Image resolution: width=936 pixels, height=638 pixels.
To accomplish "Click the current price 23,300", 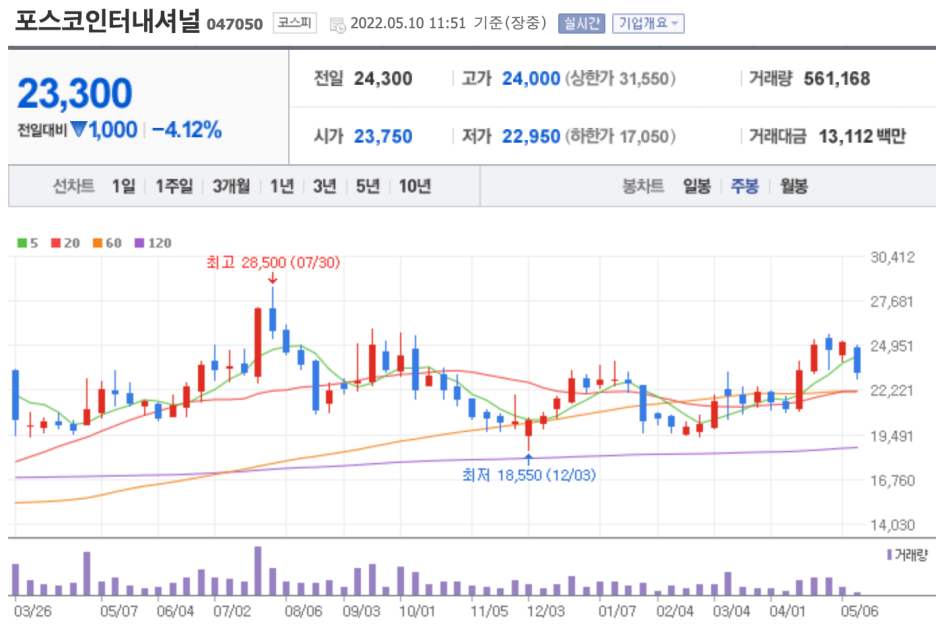I will click(x=75, y=94).
